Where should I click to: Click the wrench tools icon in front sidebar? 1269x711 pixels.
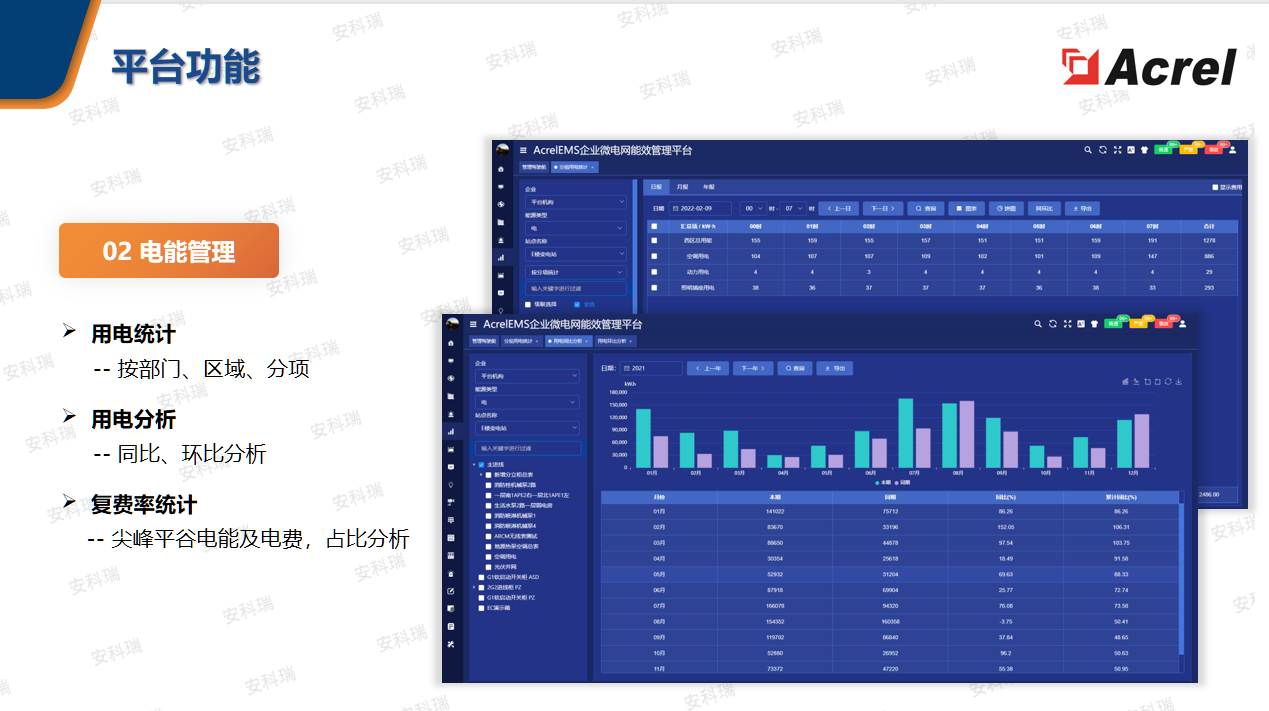click(451, 644)
